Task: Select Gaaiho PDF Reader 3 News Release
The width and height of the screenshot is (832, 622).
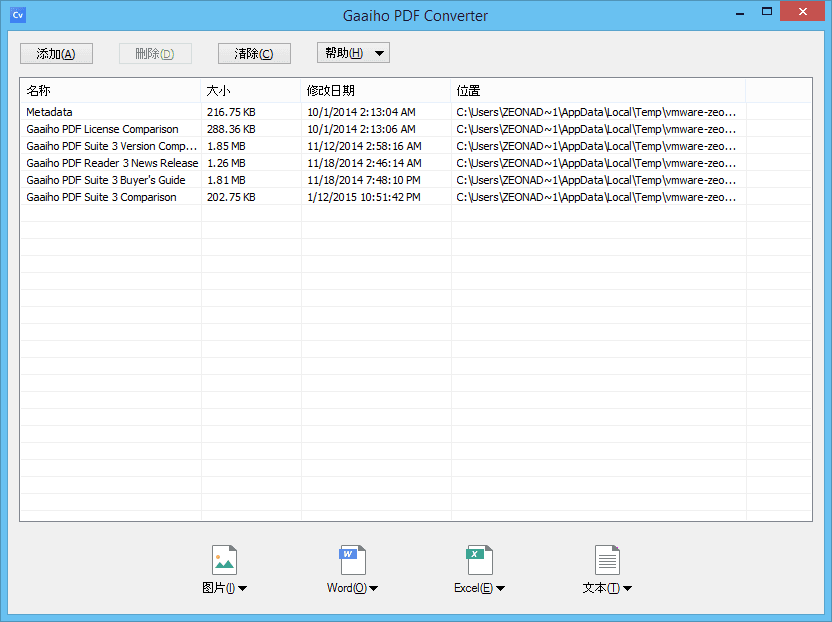Action: (112, 163)
